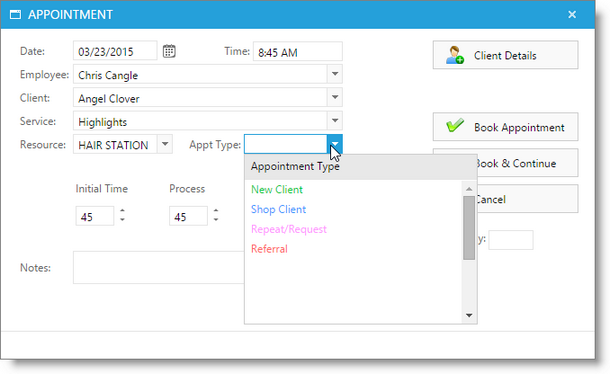Viewport: 610px width, 374px height.
Task: Pick Repeat/Request appointment type
Action: pyautogui.click(x=289, y=229)
